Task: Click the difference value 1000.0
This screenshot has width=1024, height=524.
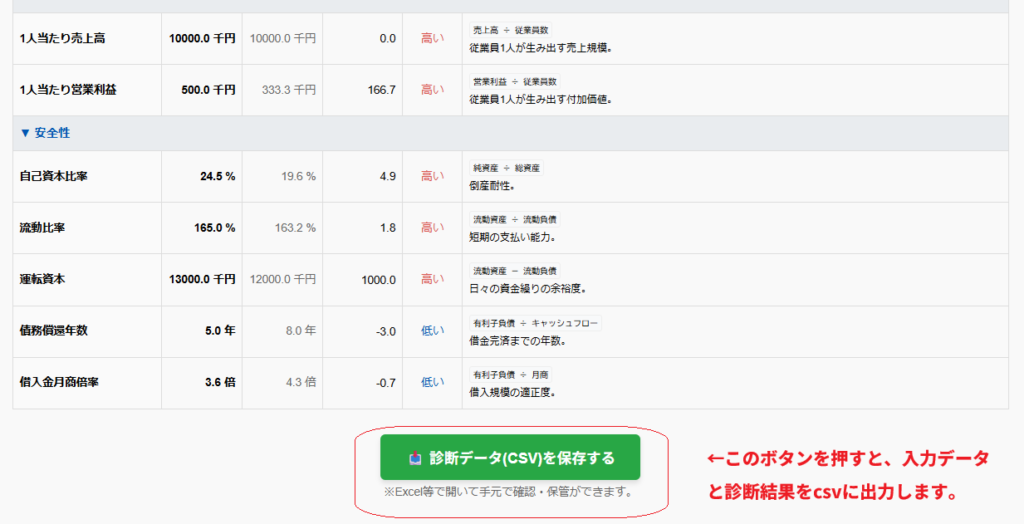Action: 379,280
